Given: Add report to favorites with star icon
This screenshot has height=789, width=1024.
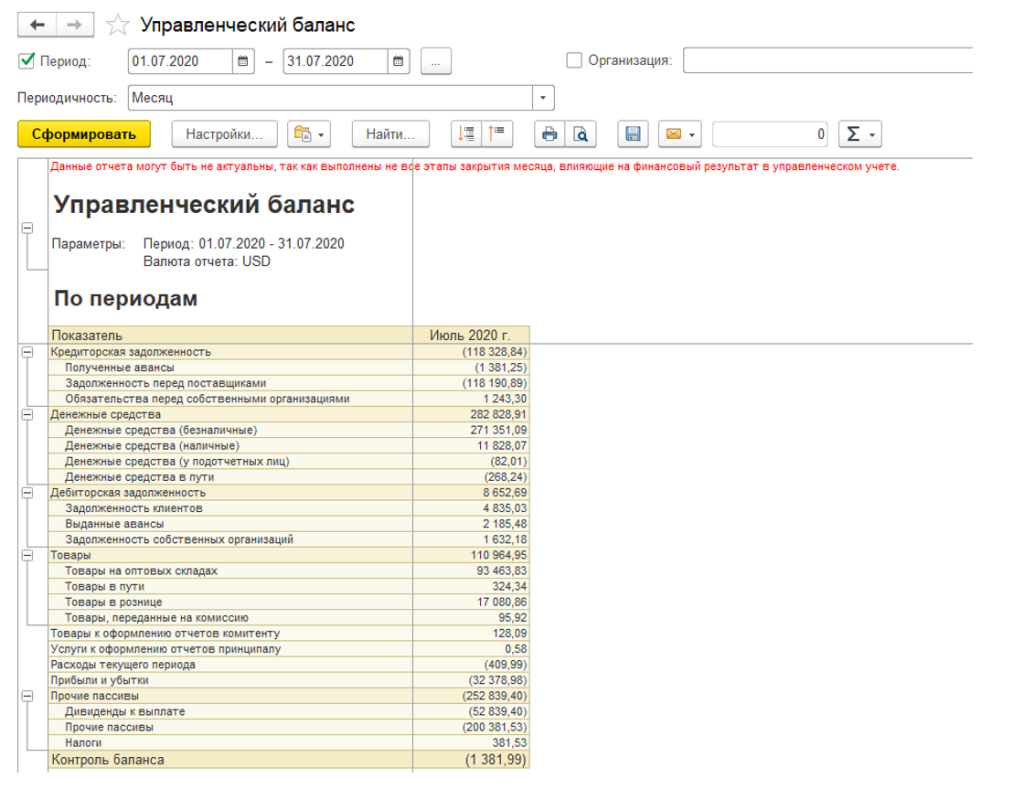Looking at the screenshot, I should (x=118, y=25).
